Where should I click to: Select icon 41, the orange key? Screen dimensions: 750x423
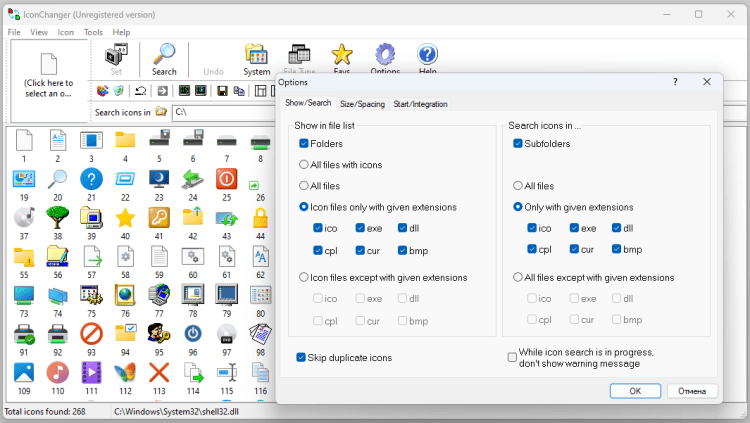(159, 218)
